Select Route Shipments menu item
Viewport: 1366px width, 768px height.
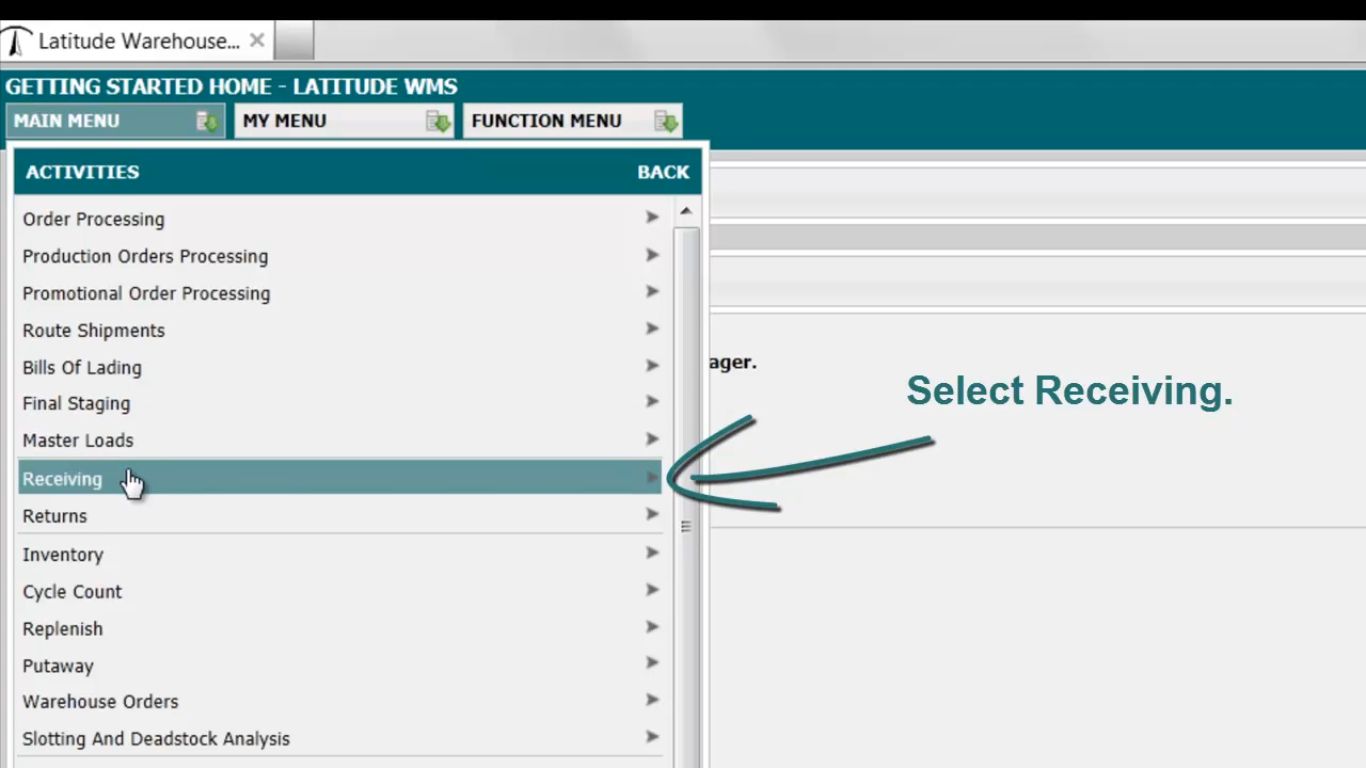(x=340, y=330)
